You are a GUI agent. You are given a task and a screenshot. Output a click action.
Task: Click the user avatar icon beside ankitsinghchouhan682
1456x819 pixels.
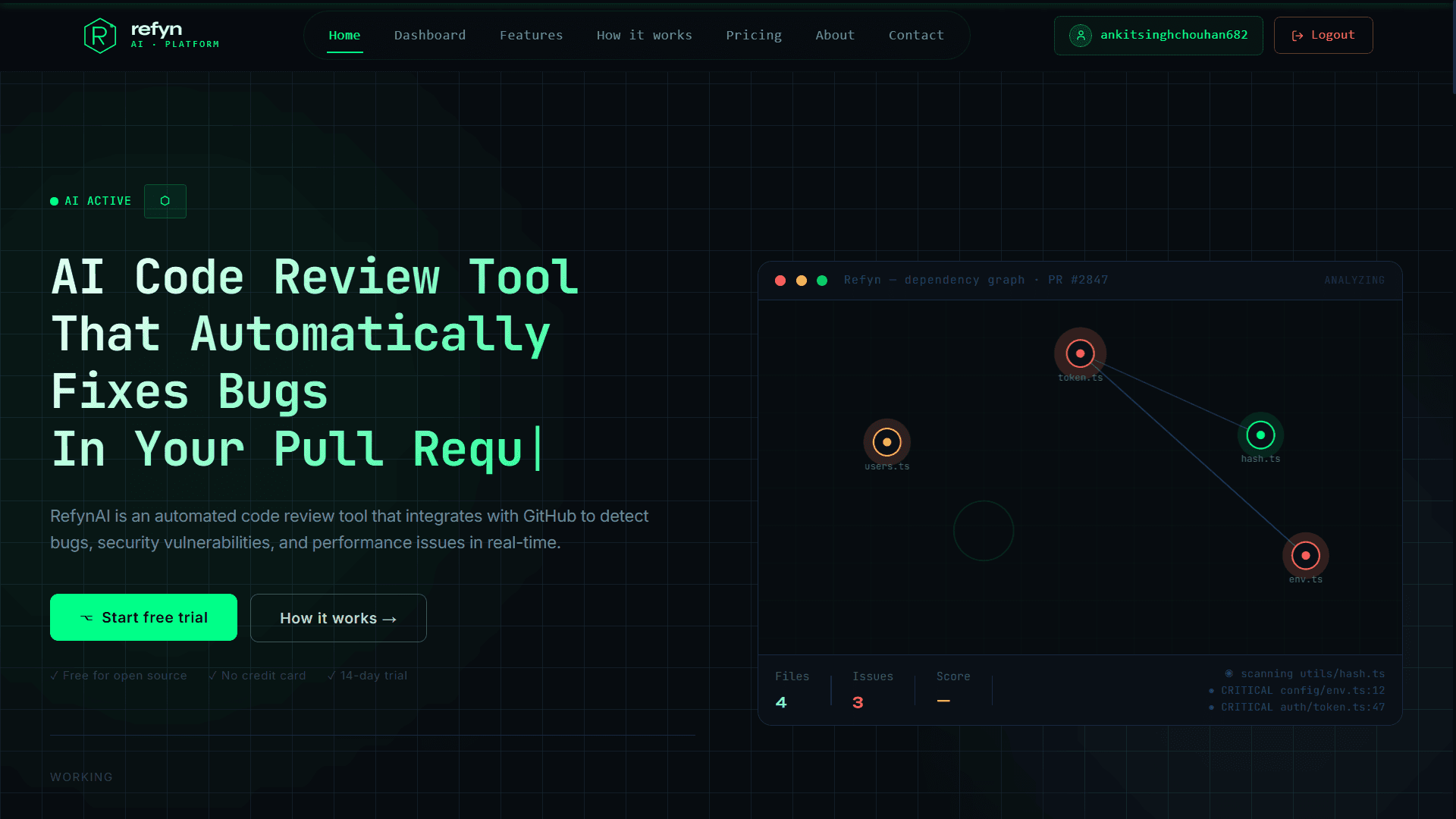coord(1080,36)
